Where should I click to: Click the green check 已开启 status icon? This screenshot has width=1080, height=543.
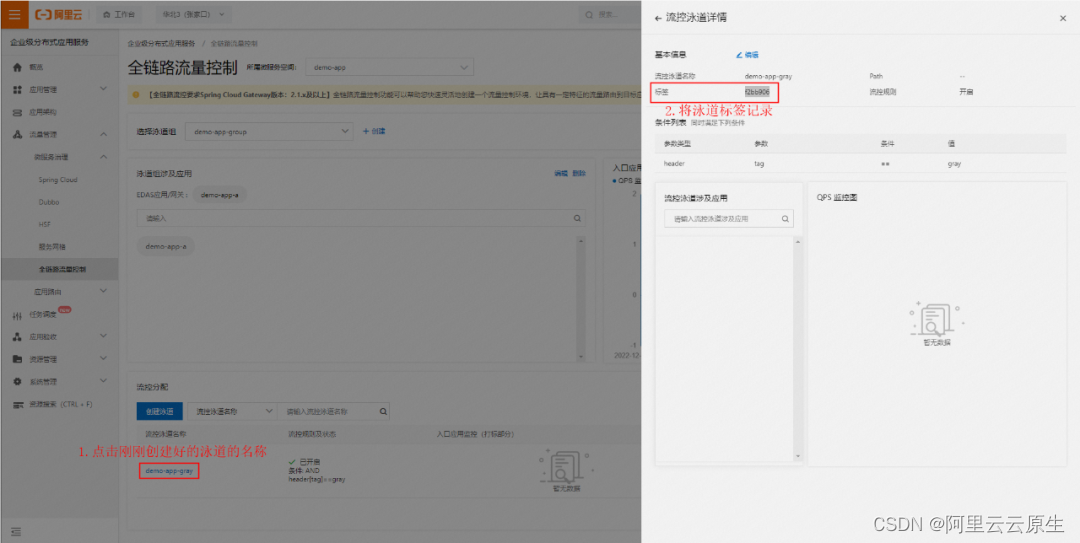pos(292,461)
